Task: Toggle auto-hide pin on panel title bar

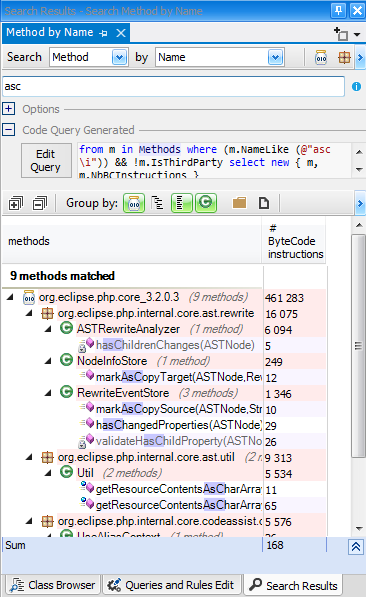Action: coord(338,11)
